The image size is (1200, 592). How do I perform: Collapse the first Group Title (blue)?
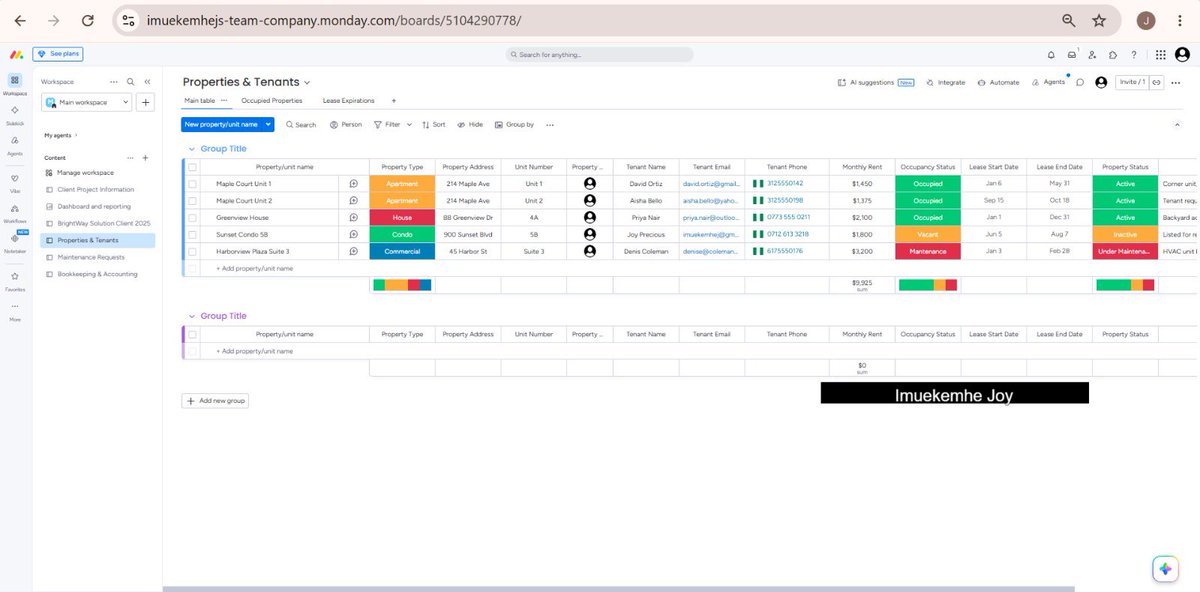[191, 149]
